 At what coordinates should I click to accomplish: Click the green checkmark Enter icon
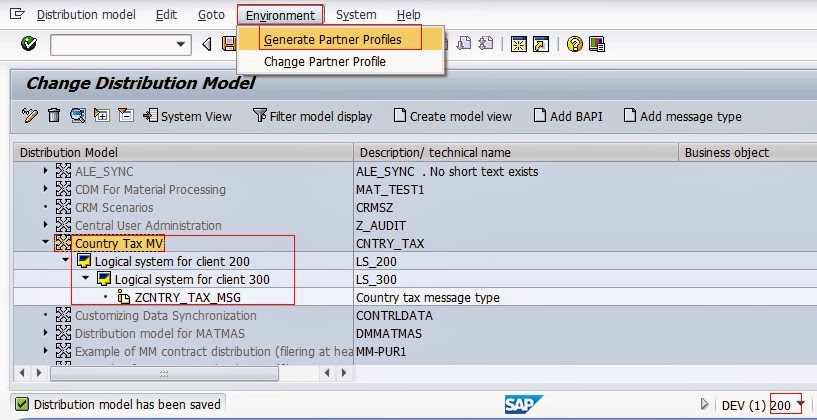29,44
